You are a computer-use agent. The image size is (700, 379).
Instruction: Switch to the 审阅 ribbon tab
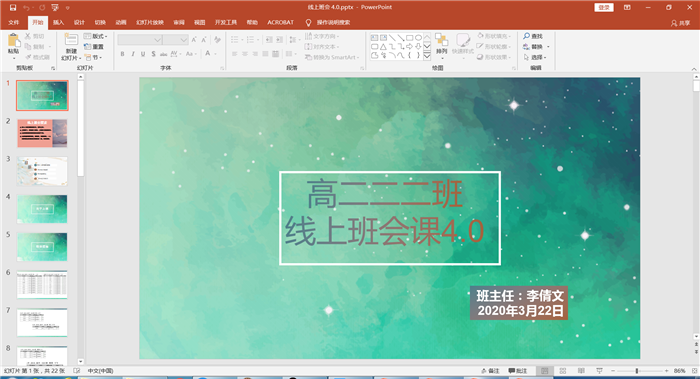(179, 22)
